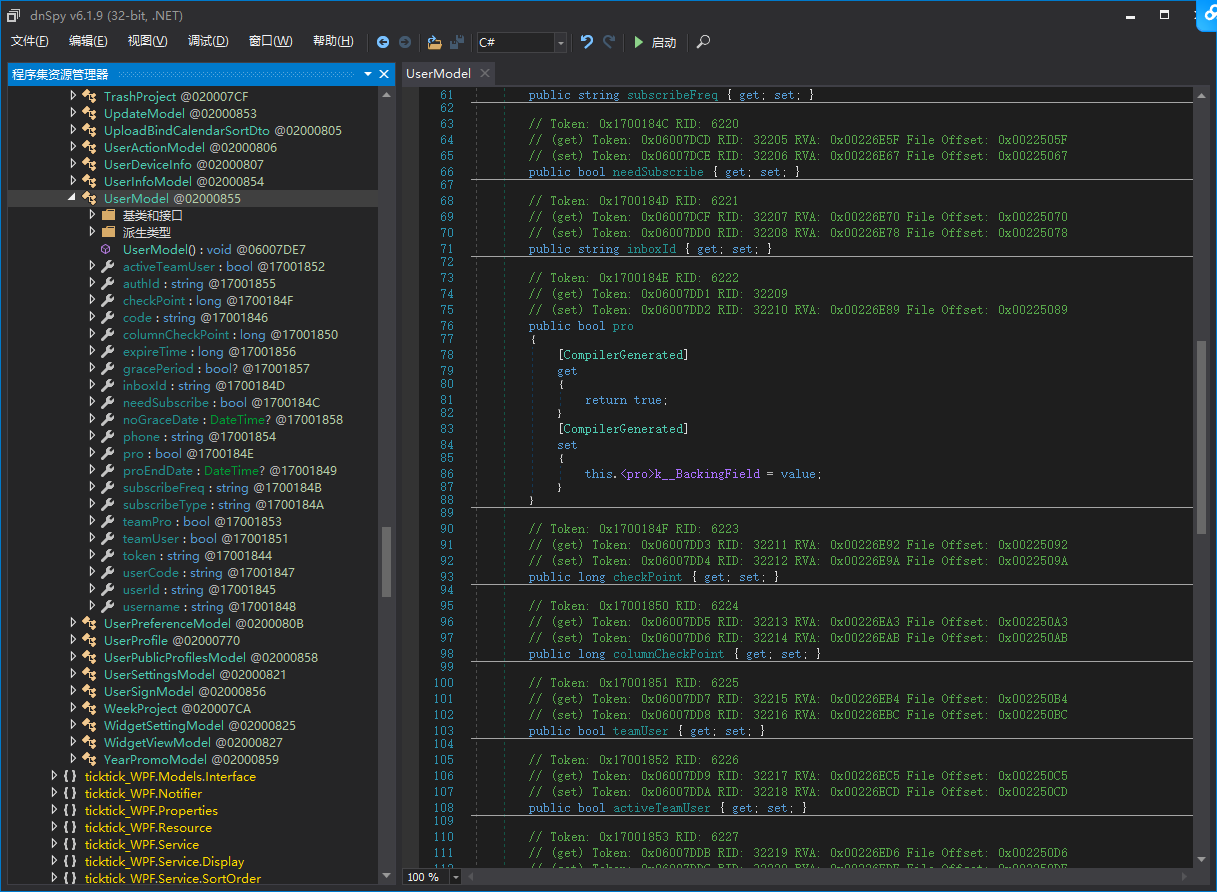Click the navigate back arrow icon

point(383,42)
